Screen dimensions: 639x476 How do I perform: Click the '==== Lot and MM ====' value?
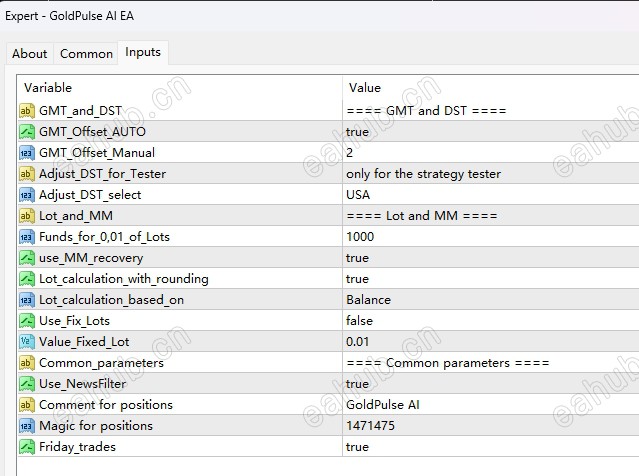click(x=422, y=216)
